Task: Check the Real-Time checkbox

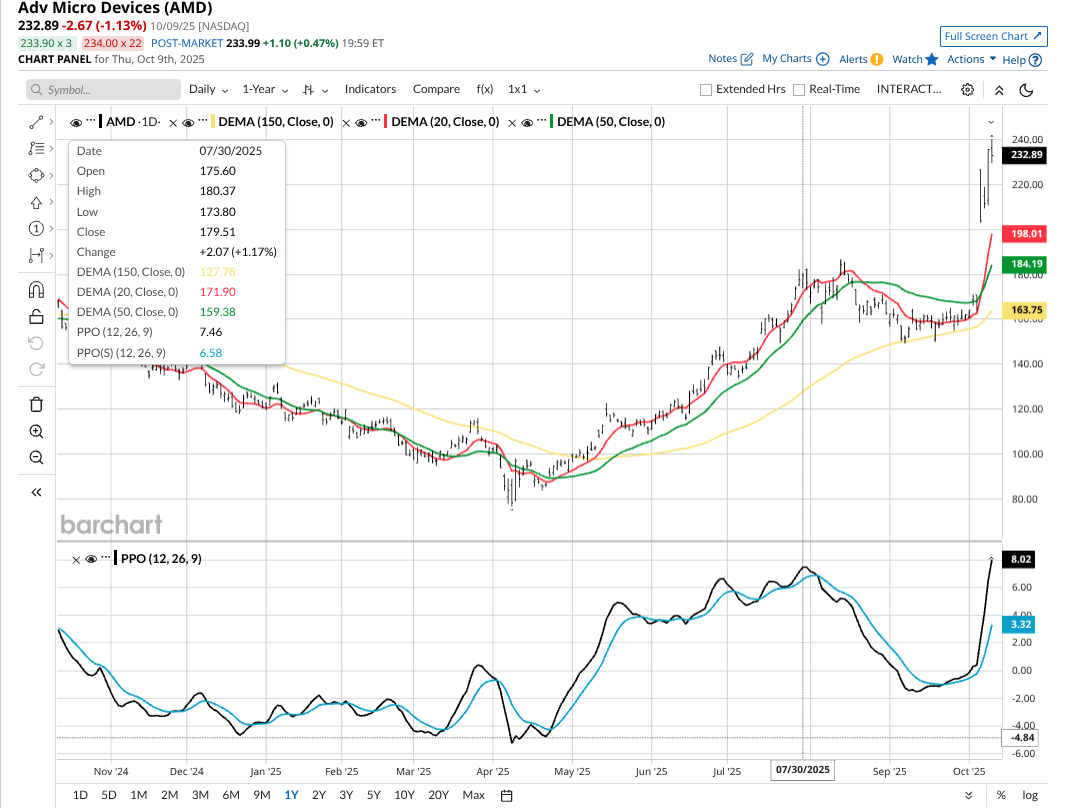Action: 799,89
